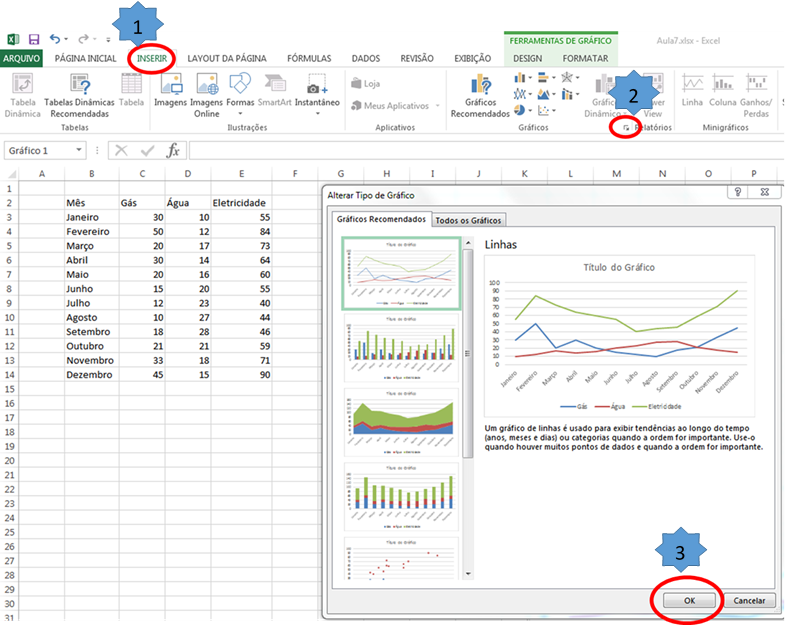
Task: Open the Gráficos group dialog launcher
Action: (626, 128)
